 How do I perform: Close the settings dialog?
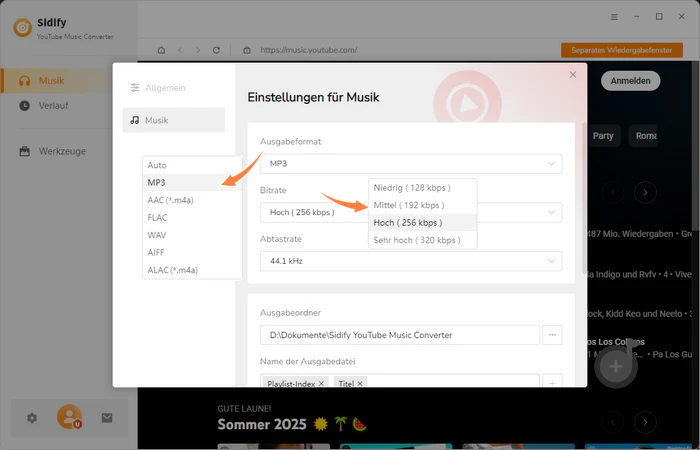[x=573, y=75]
